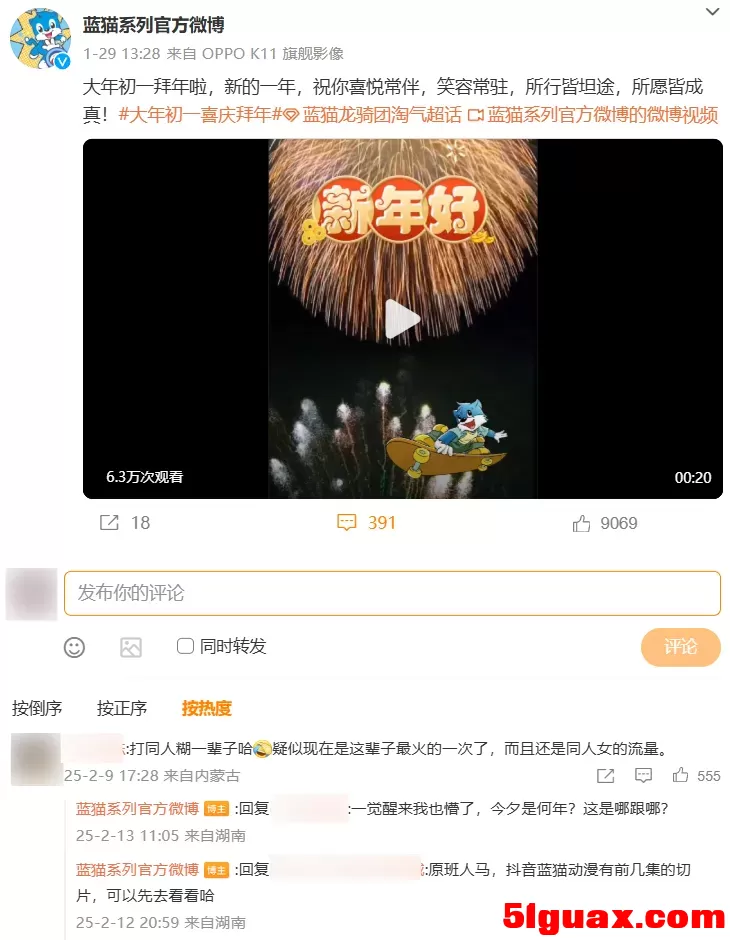Select the 按热度 sorting tab
This screenshot has height=940, width=730.
(207, 708)
